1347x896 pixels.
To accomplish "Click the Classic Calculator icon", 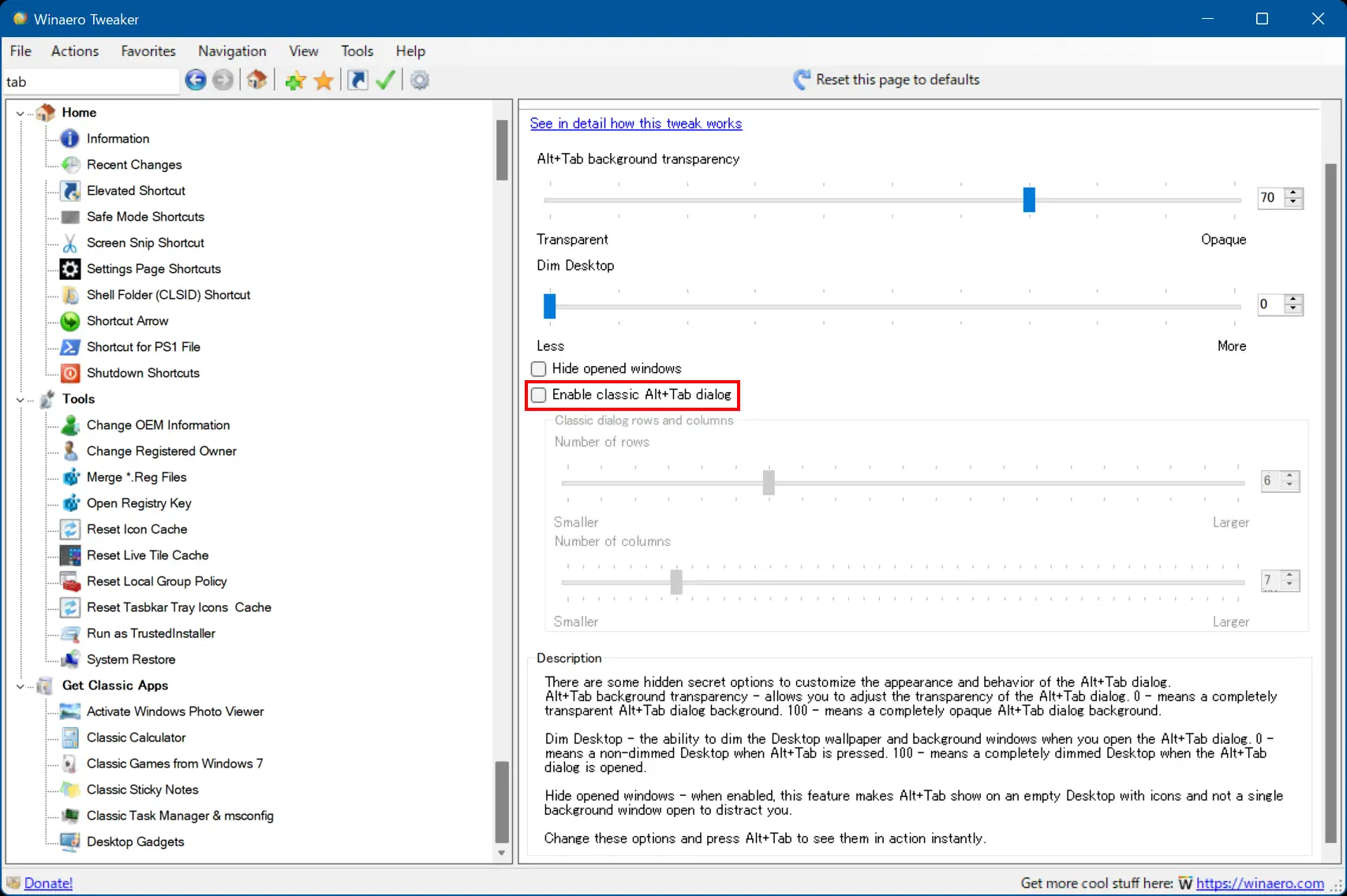I will point(70,737).
